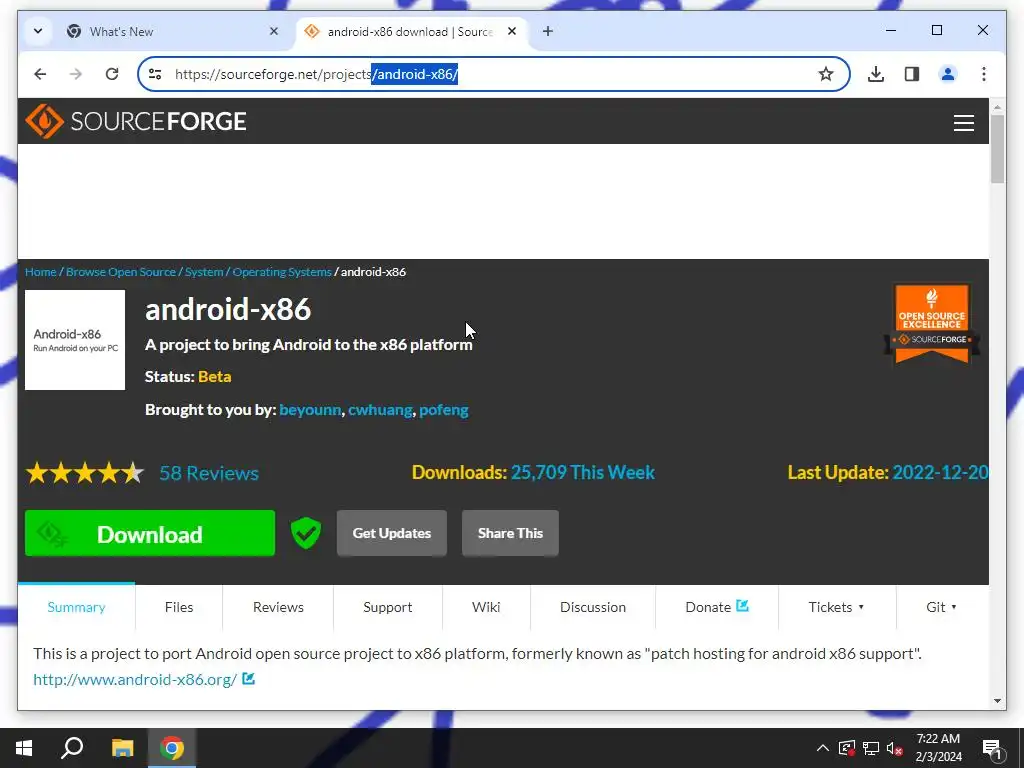
Task: Open the 58 Reviews link
Action: pos(209,473)
